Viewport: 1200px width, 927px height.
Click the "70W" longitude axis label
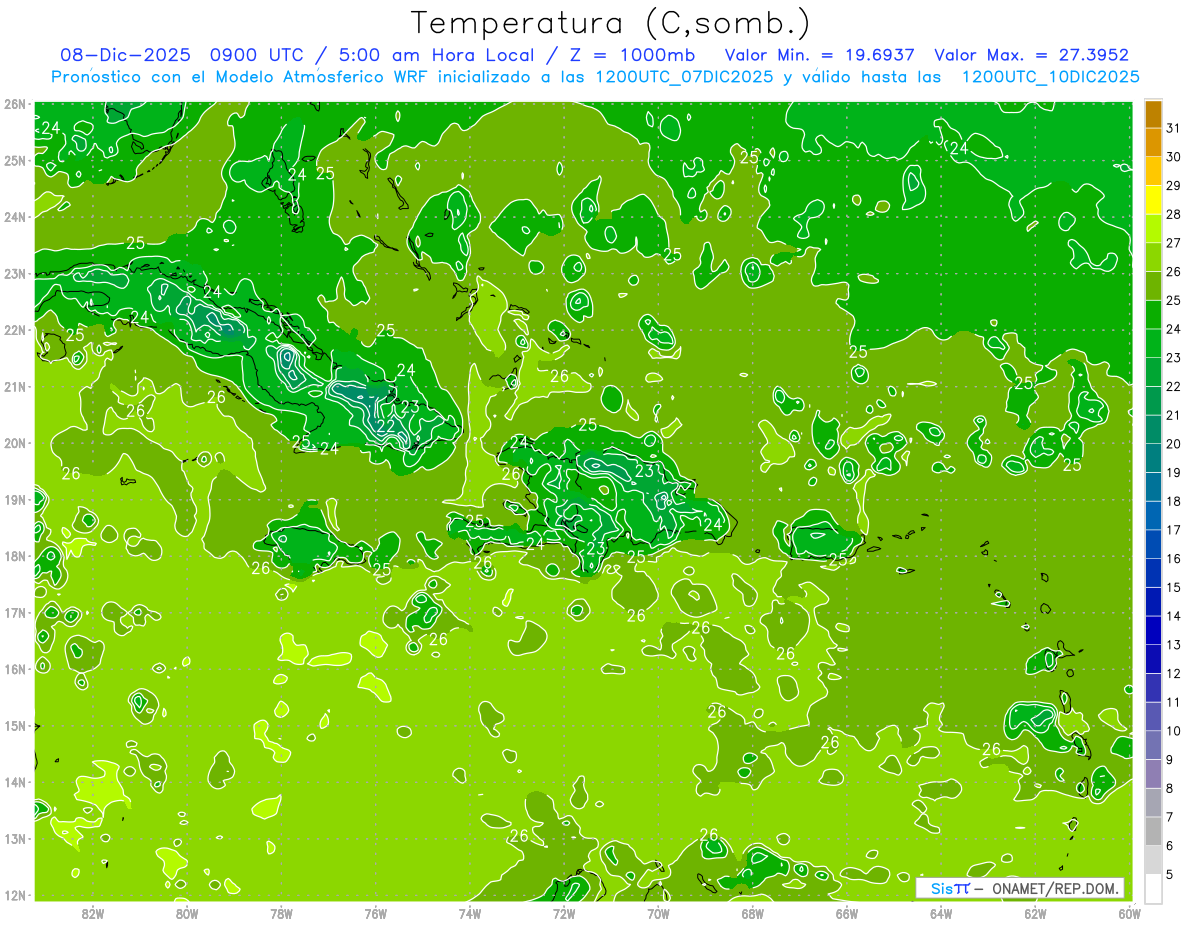(658, 912)
